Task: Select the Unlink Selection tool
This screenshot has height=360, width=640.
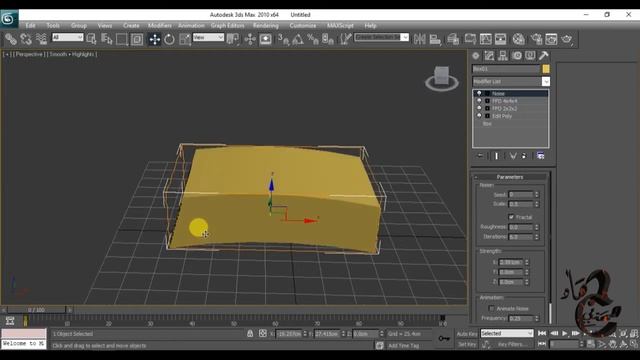Action: (26, 39)
